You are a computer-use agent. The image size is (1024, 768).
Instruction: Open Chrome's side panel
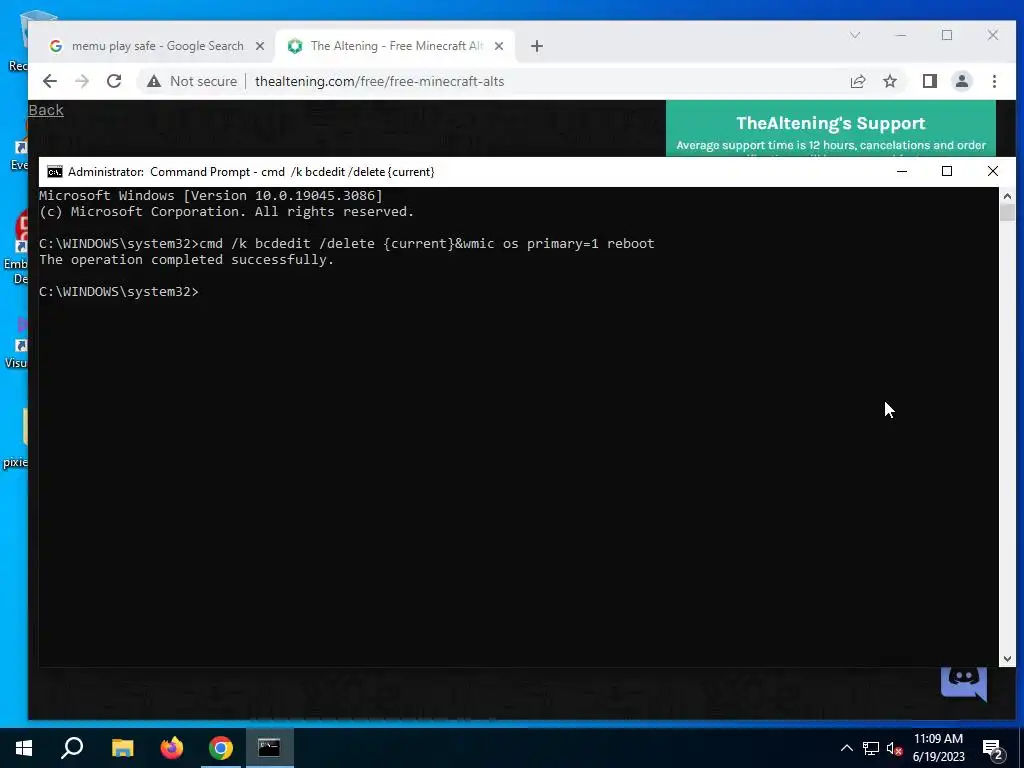coord(929,81)
